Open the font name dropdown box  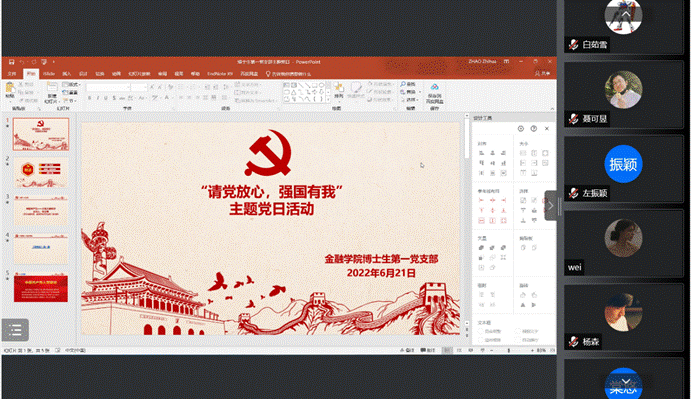click(x=108, y=87)
